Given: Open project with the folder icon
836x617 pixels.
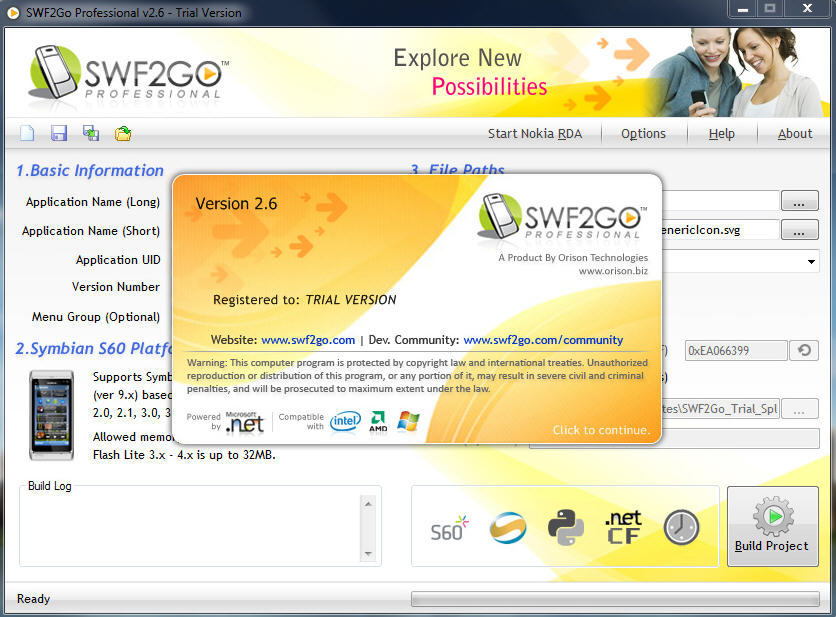Looking at the screenshot, I should click(123, 133).
